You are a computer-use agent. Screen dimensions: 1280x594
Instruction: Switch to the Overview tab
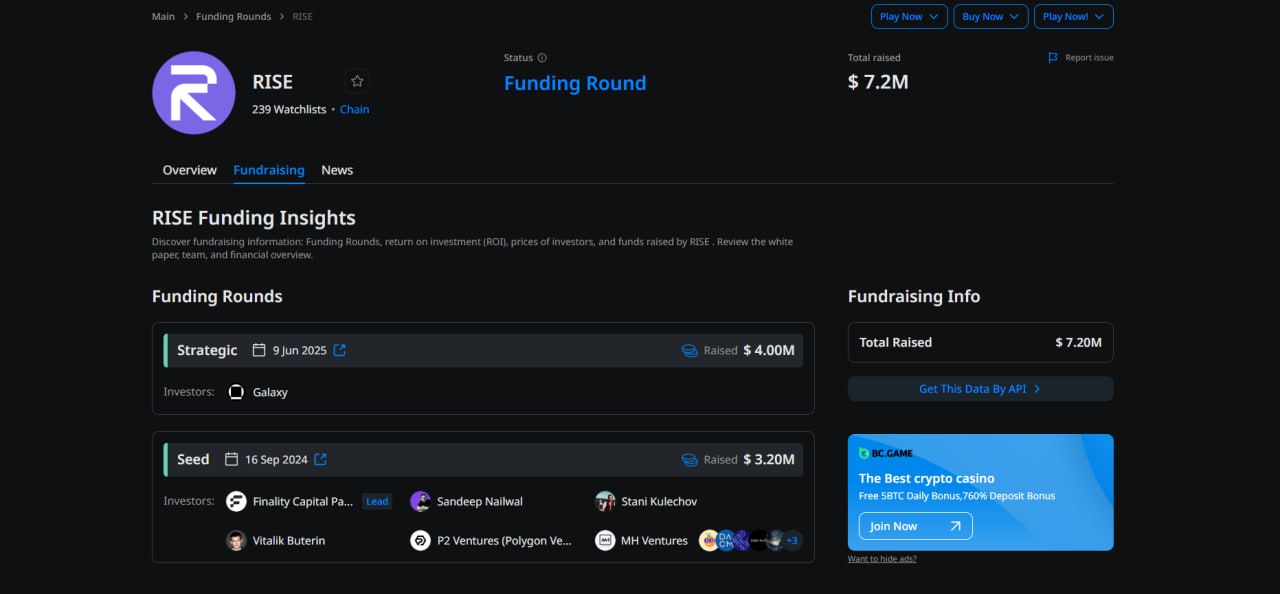tap(189, 170)
